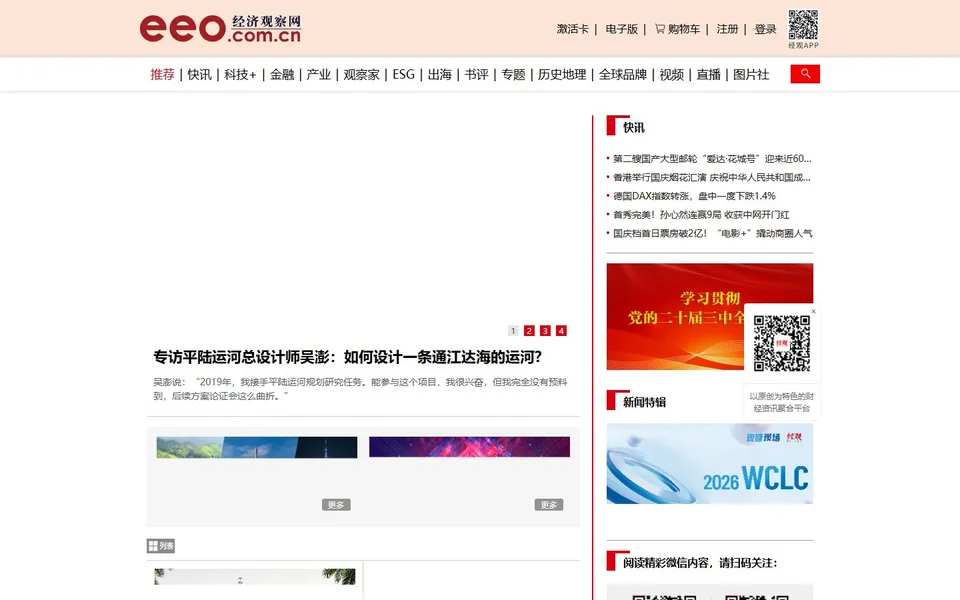The image size is (960, 600).
Task: Click the 快讯 sidebar section heading
Action: (634, 127)
